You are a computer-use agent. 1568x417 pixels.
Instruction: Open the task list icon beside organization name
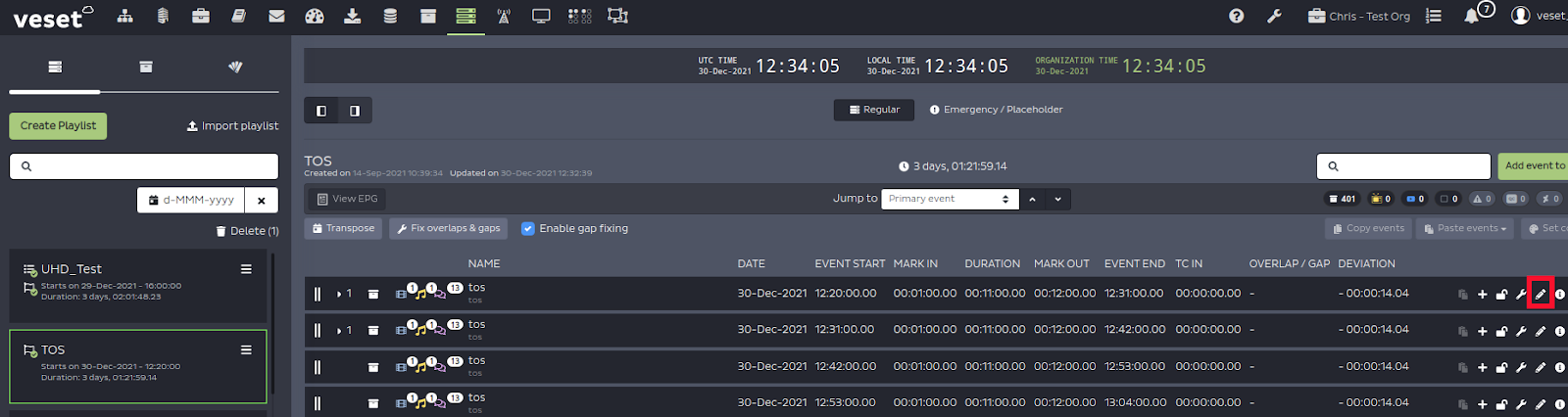pyautogui.click(x=1434, y=16)
